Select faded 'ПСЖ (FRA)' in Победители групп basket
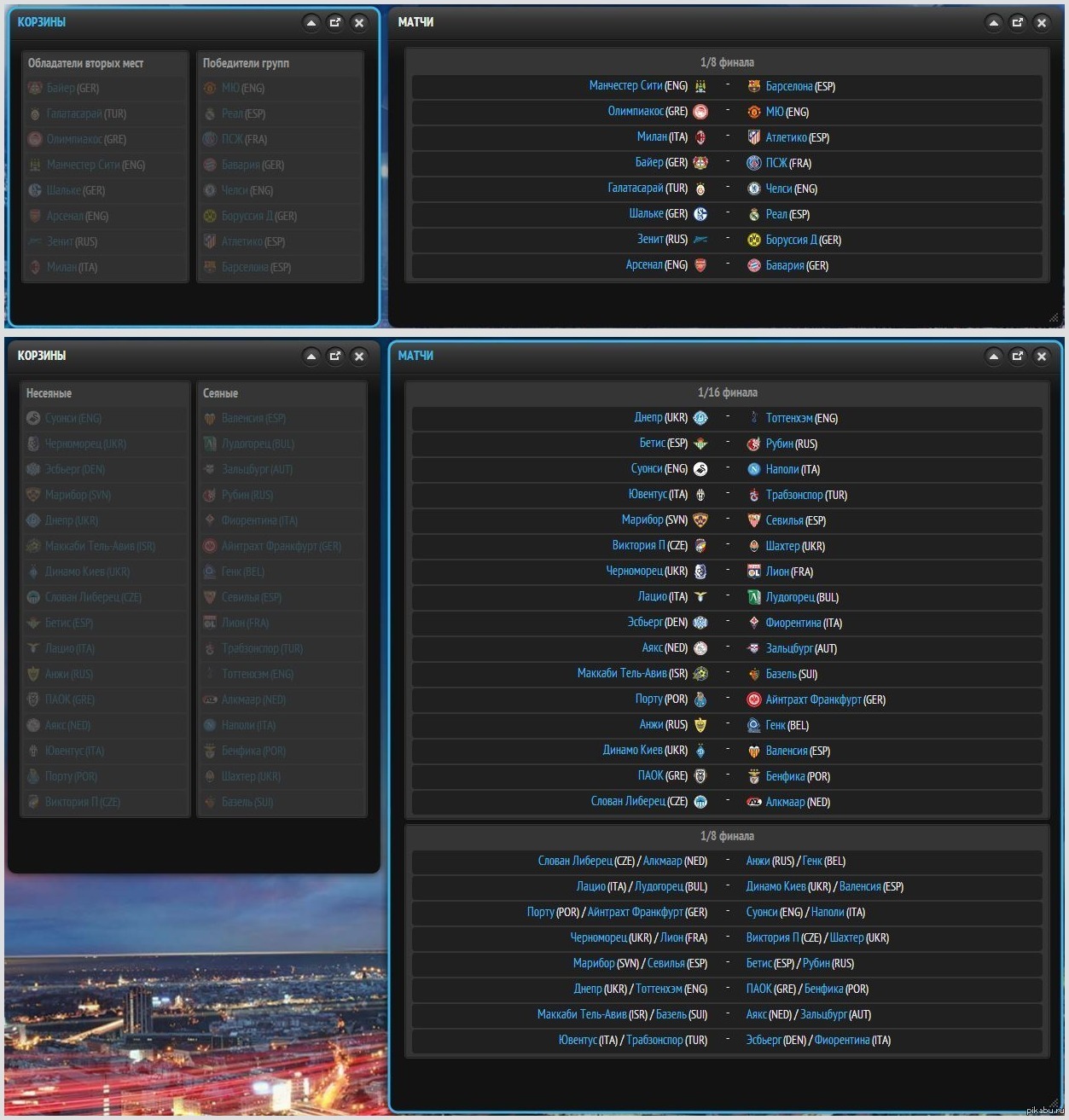This screenshot has width=1069, height=1120. pyautogui.click(x=244, y=139)
